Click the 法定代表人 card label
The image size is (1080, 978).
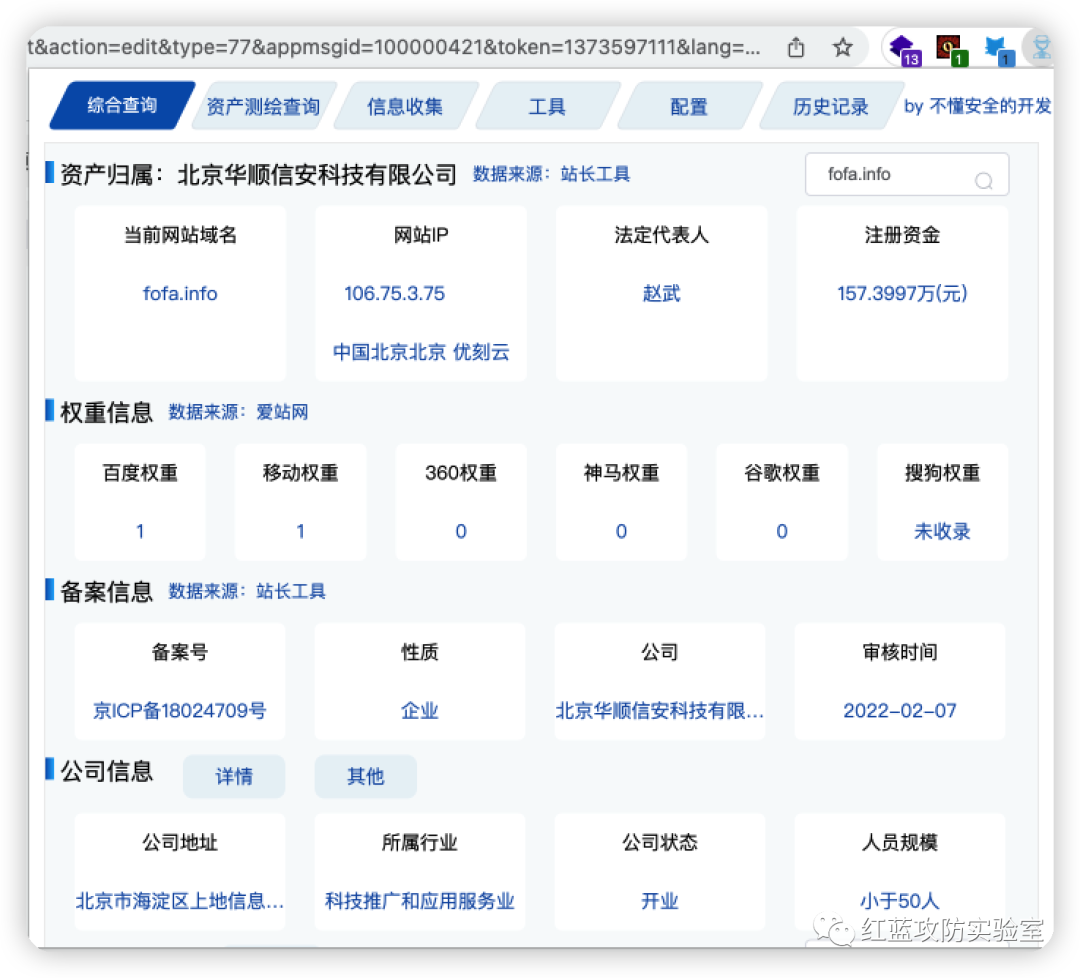[x=661, y=235]
